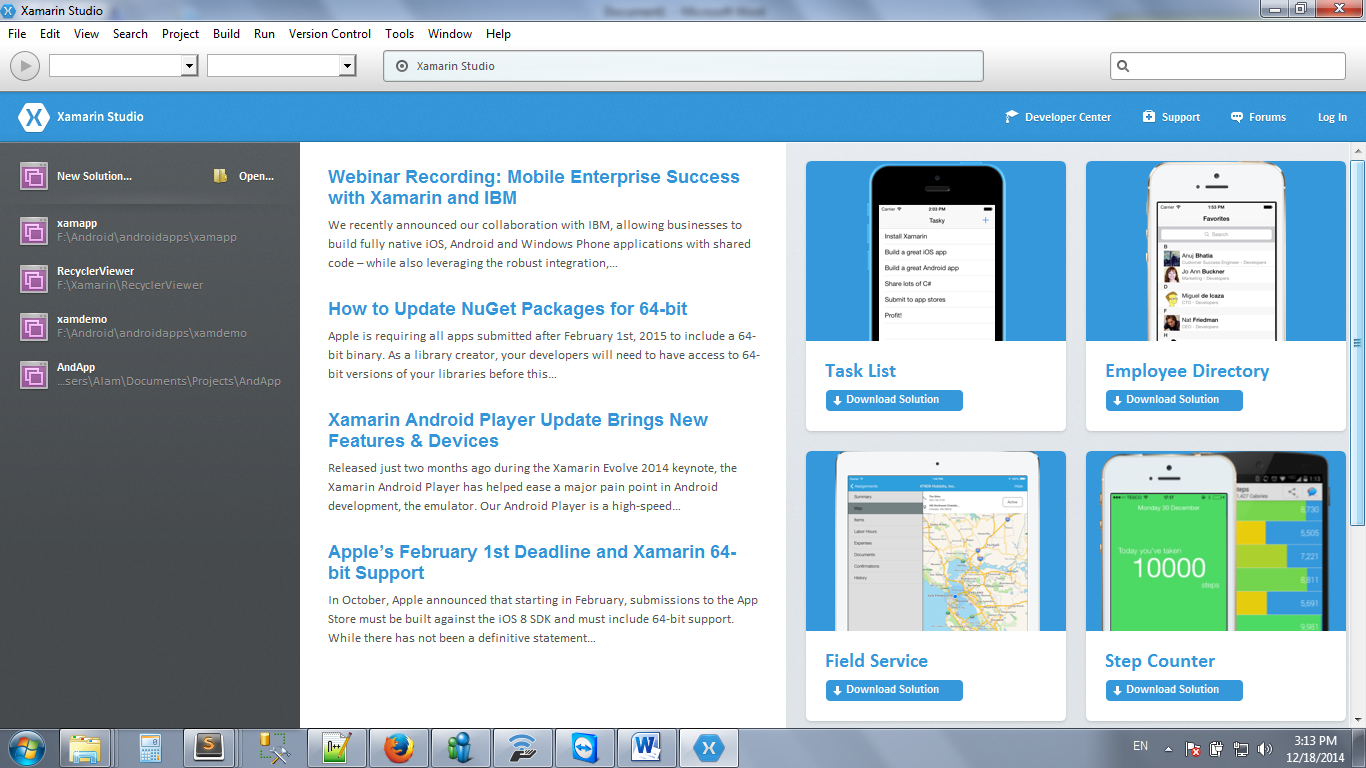This screenshot has width=1366, height=768.
Task: Click the New Solution icon
Action: [x=34, y=177]
